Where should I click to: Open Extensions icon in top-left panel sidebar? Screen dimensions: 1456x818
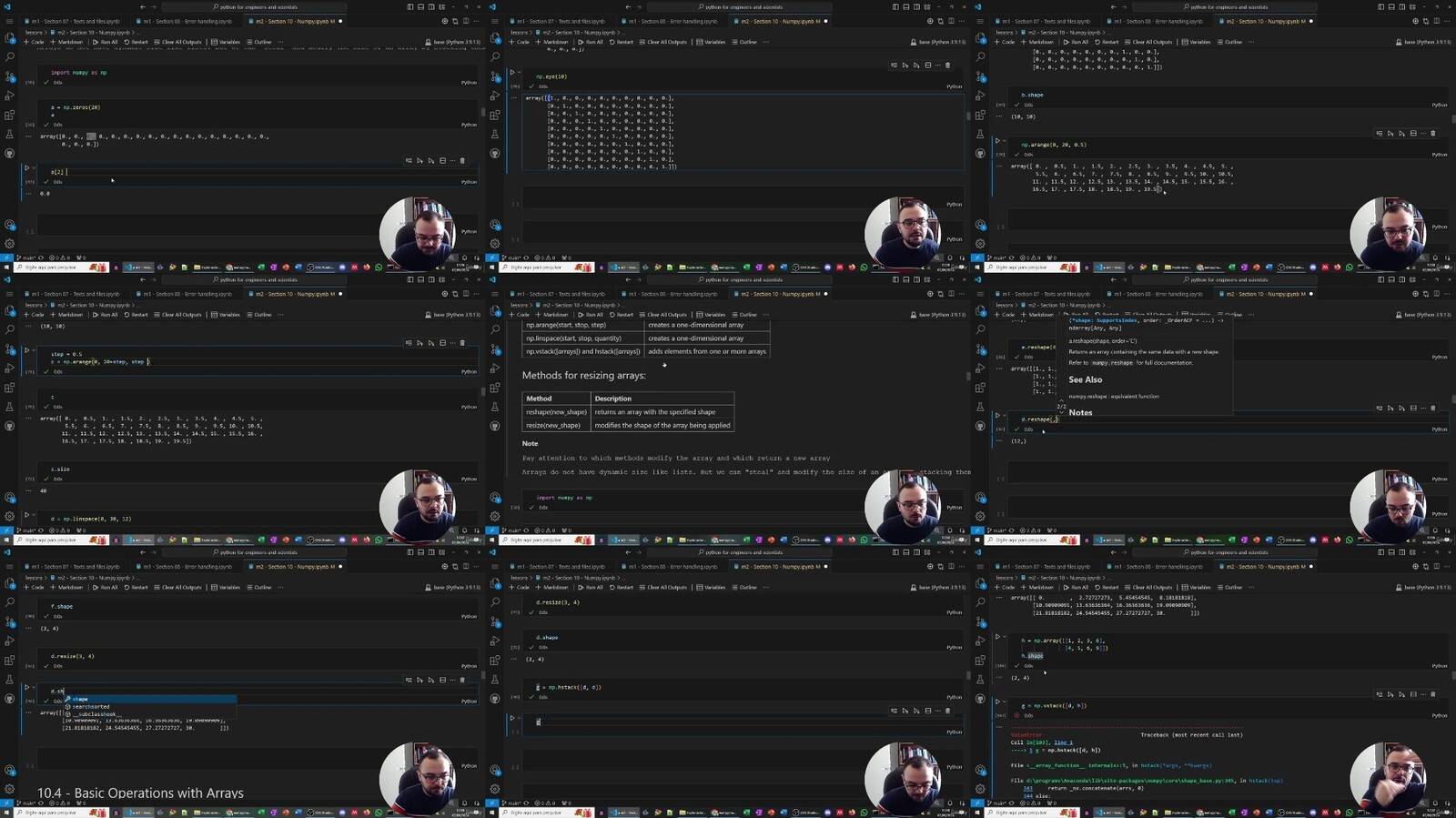(x=9, y=115)
